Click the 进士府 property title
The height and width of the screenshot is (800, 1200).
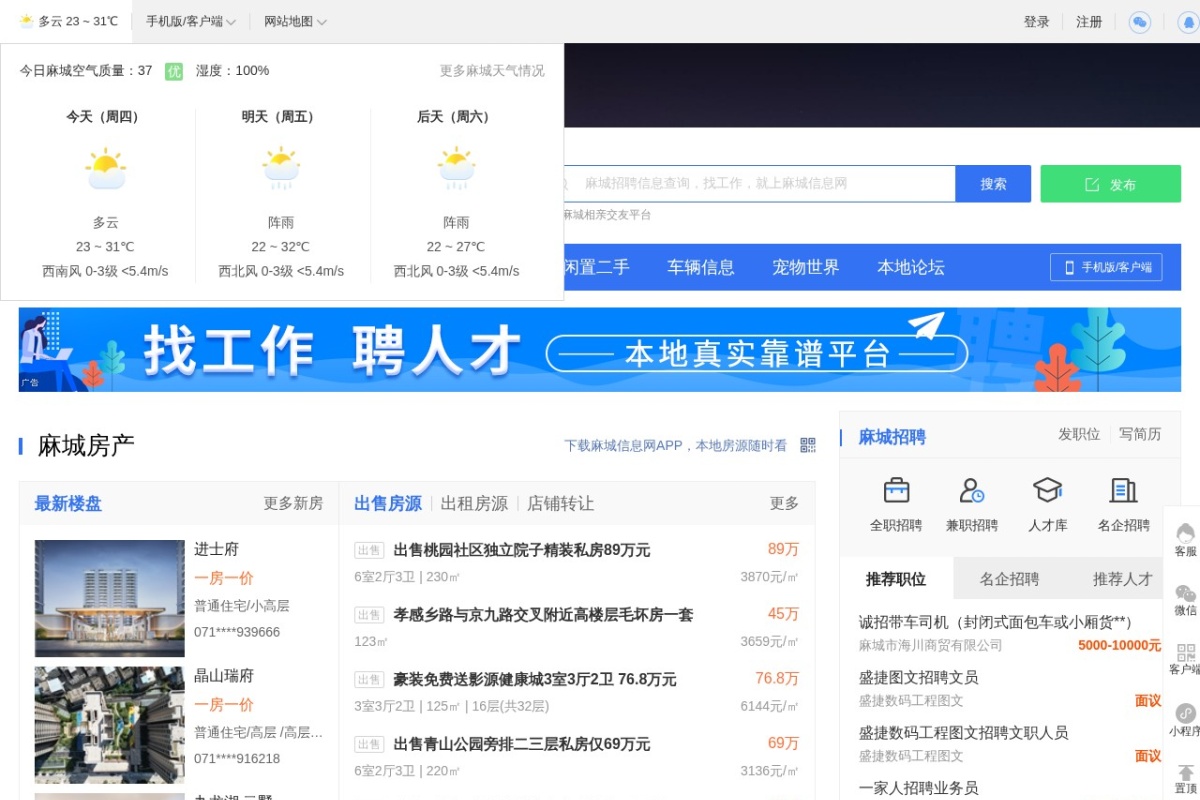click(x=216, y=549)
